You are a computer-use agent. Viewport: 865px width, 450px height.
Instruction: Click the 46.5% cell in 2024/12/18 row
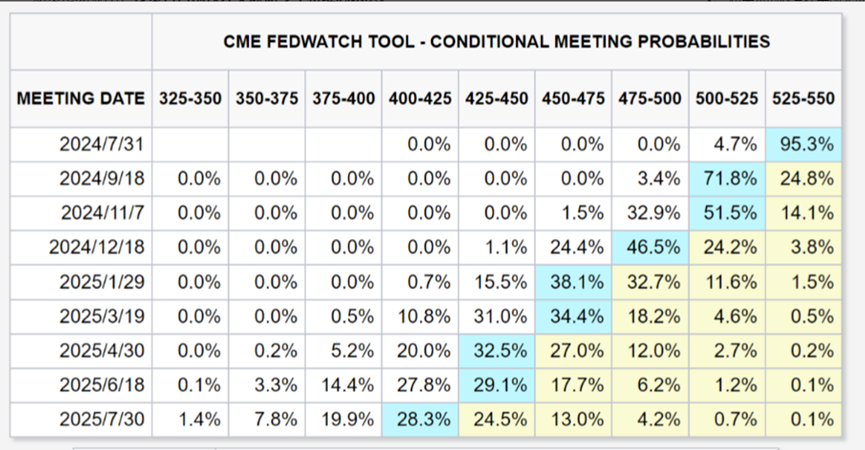coord(651,247)
